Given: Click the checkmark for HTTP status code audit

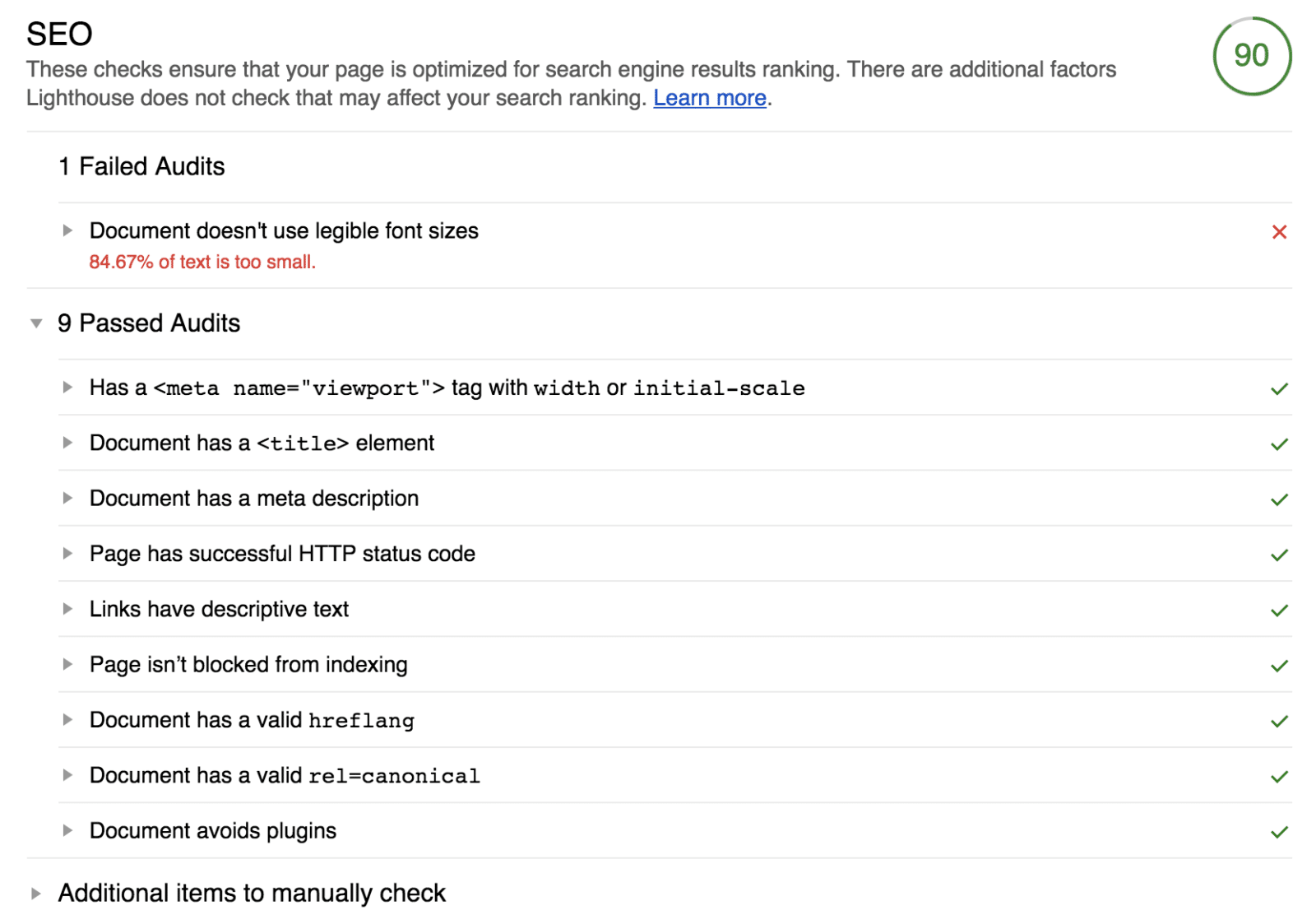Looking at the screenshot, I should coord(1279,555).
